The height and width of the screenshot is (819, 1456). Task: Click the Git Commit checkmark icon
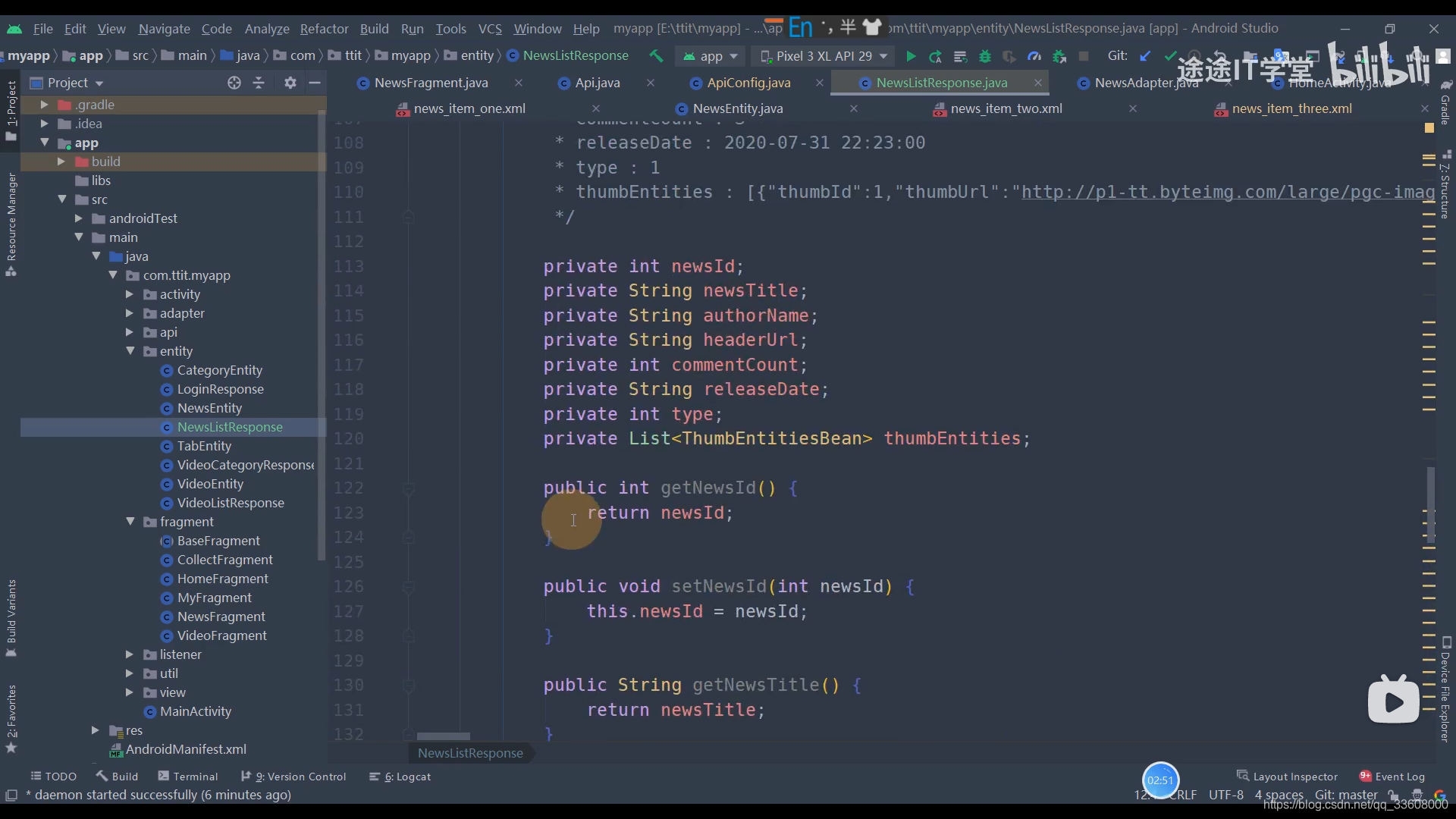1170,56
